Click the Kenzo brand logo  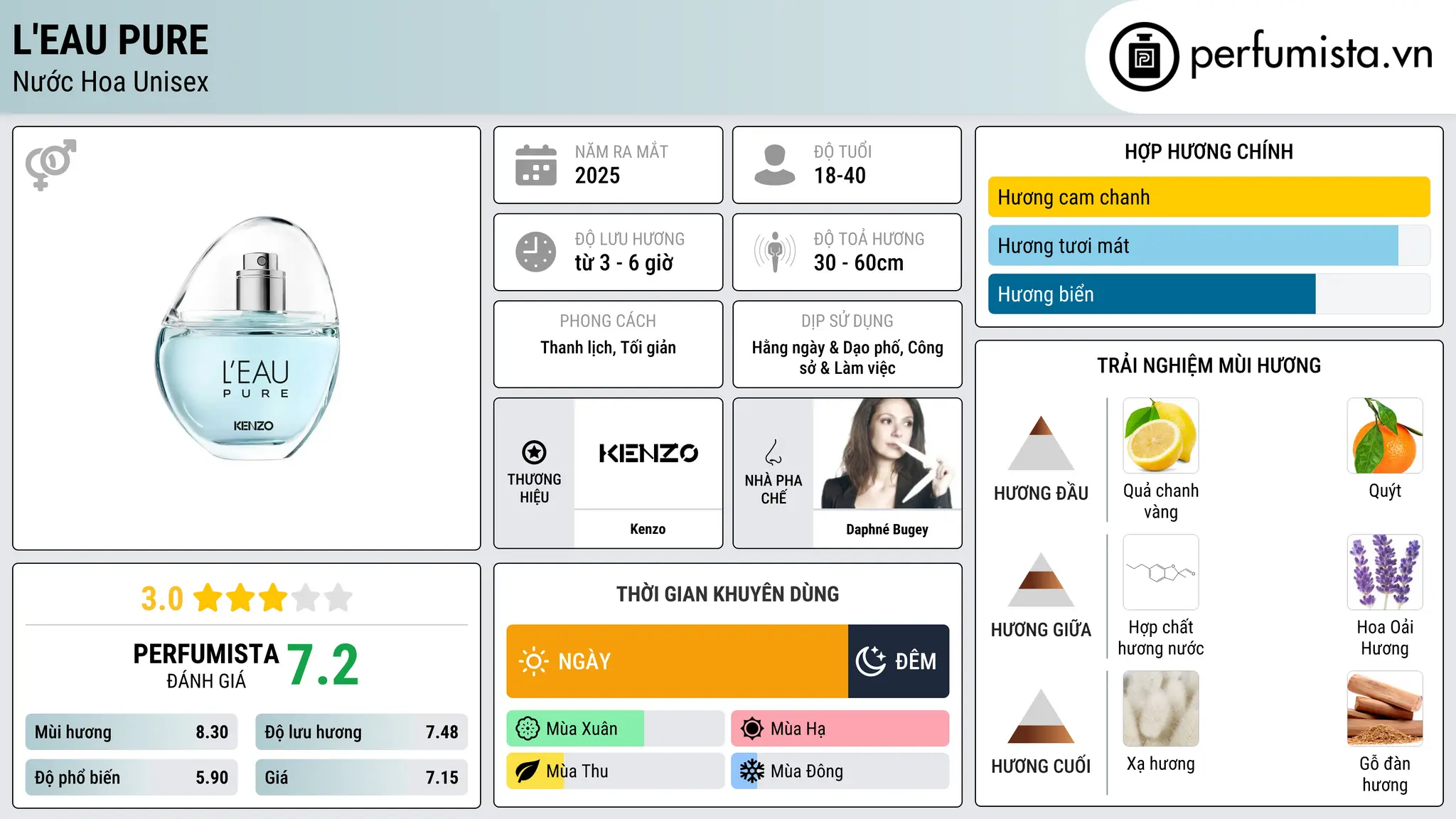648,454
